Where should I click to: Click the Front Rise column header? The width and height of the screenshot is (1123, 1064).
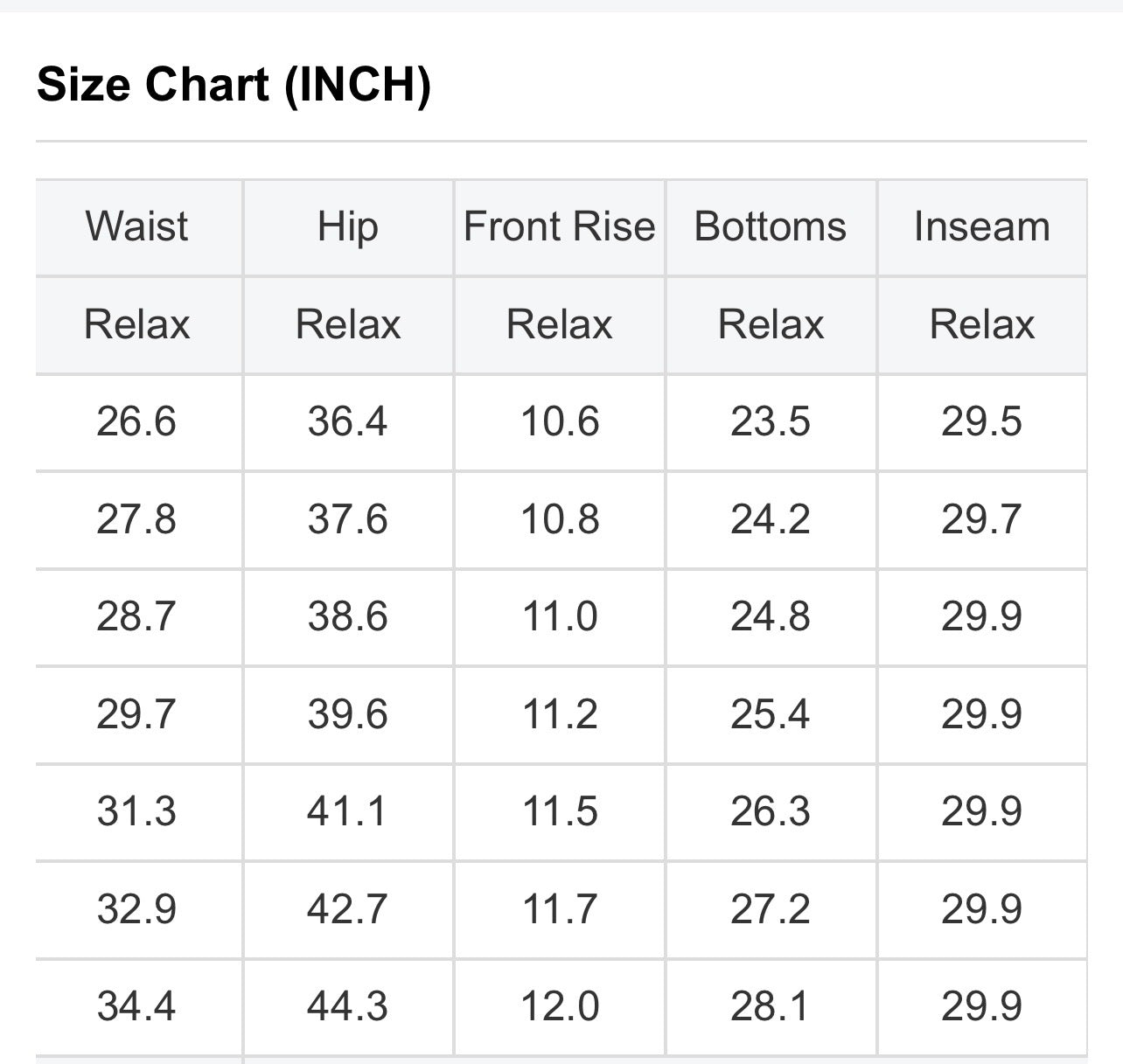coord(559,226)
